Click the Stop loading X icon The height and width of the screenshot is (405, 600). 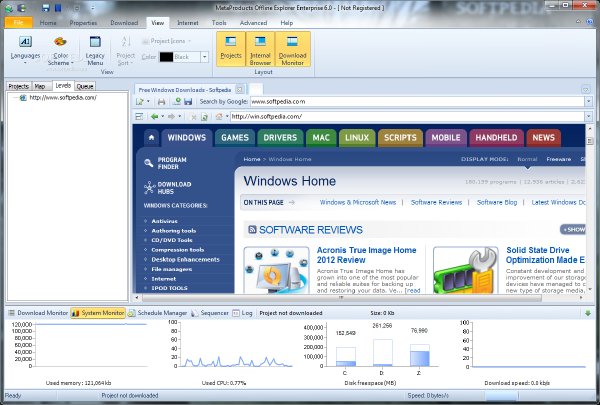194,117
